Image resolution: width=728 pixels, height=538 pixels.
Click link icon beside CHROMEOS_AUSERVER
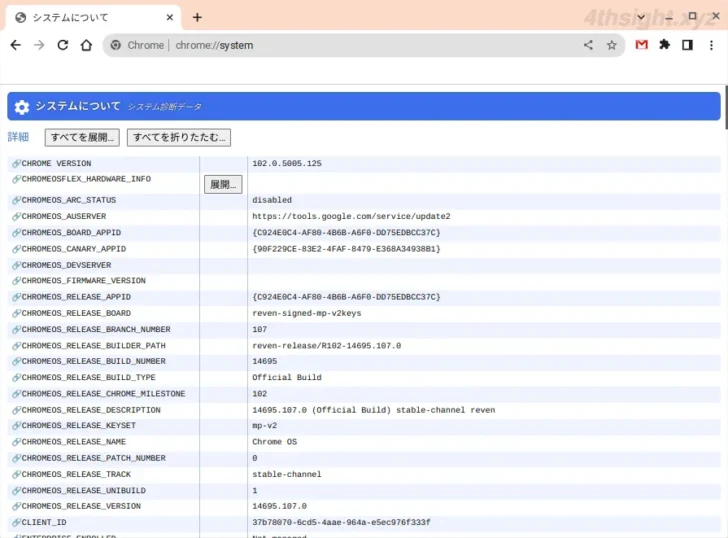17,216
